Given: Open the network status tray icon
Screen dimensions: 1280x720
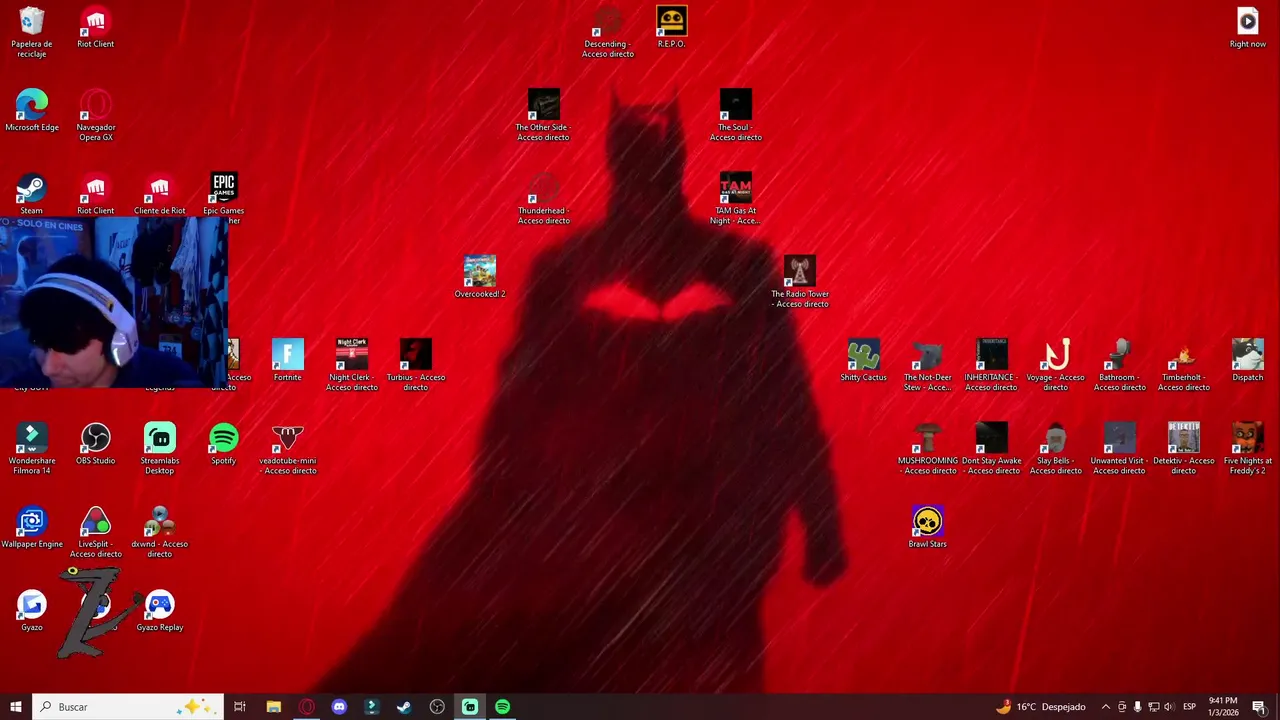Looking at the screenshot, I should click(x=1153, y=707).
